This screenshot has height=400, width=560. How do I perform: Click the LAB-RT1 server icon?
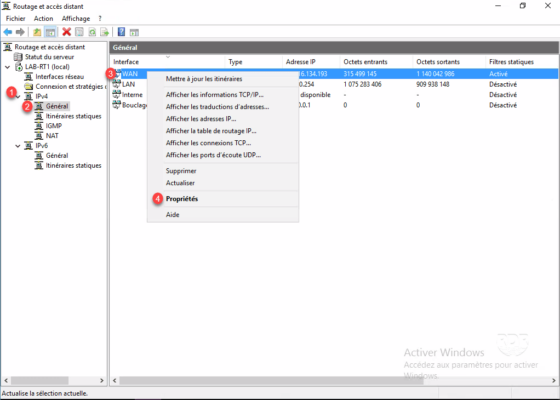[x=19, y=67]
